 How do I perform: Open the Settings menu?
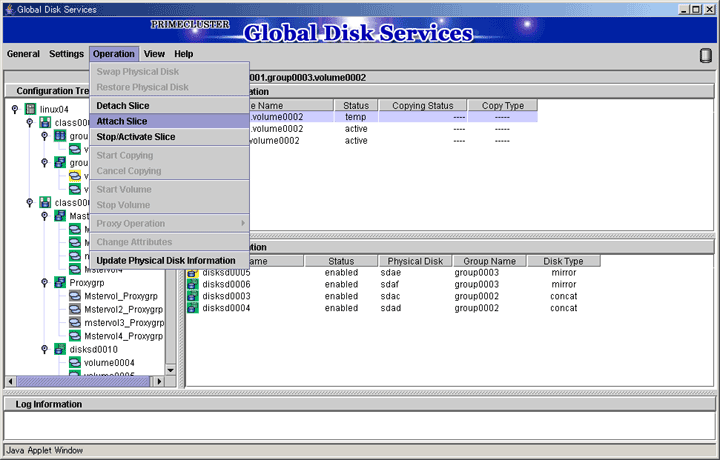67,54
